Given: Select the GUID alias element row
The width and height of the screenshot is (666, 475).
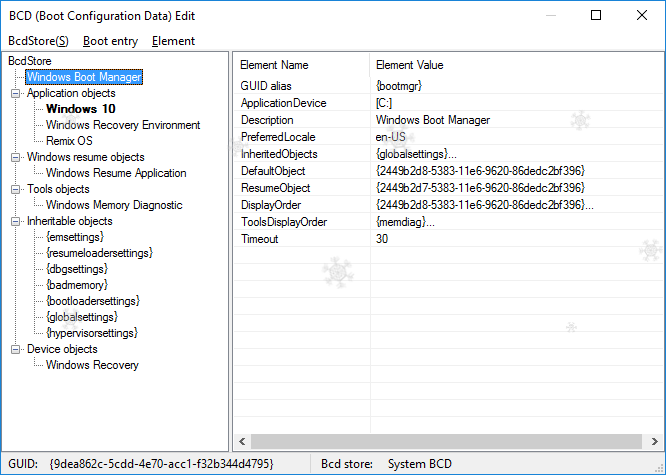Looking at the screenshot, I should pyautogui.click(x=449, y=86).
